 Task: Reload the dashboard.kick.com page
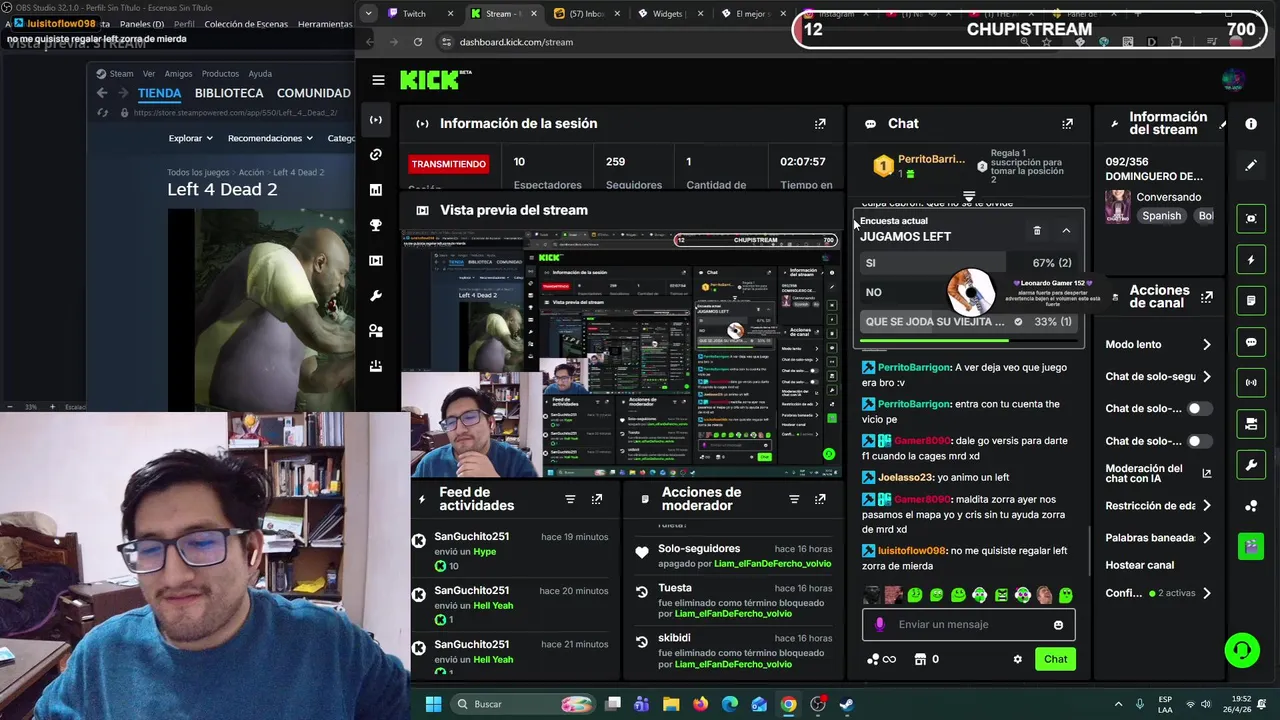pyautogui.click(x=418, y=42)
